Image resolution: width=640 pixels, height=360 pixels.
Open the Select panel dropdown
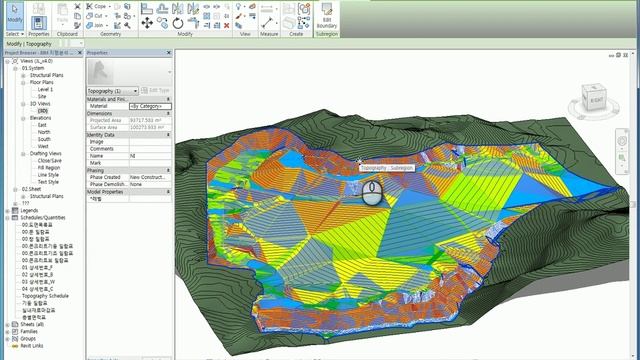[15, 34]
